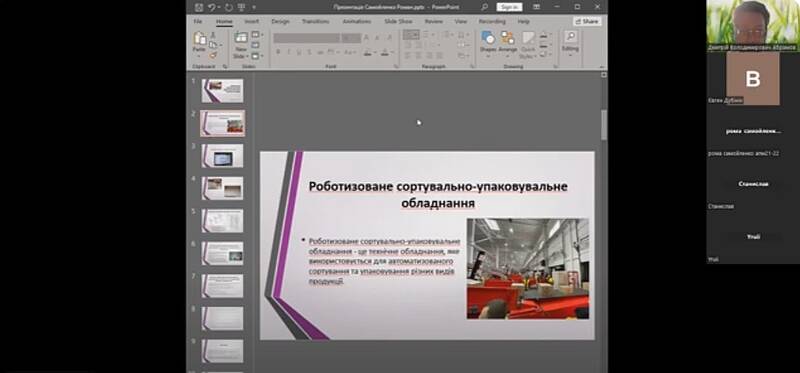Screen dimensions: 800x373
Task: Toggle Bold formatting button
Action: [278, 52]
